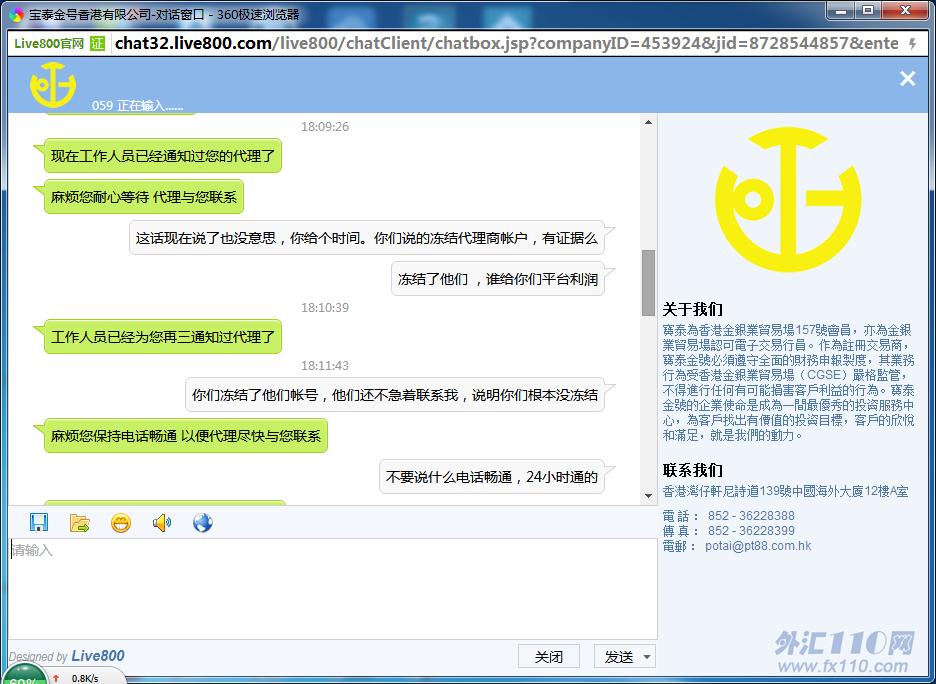
Task: Click message 工作人员已经为您再三通知过代理了
Action: [x=162, y=337]
